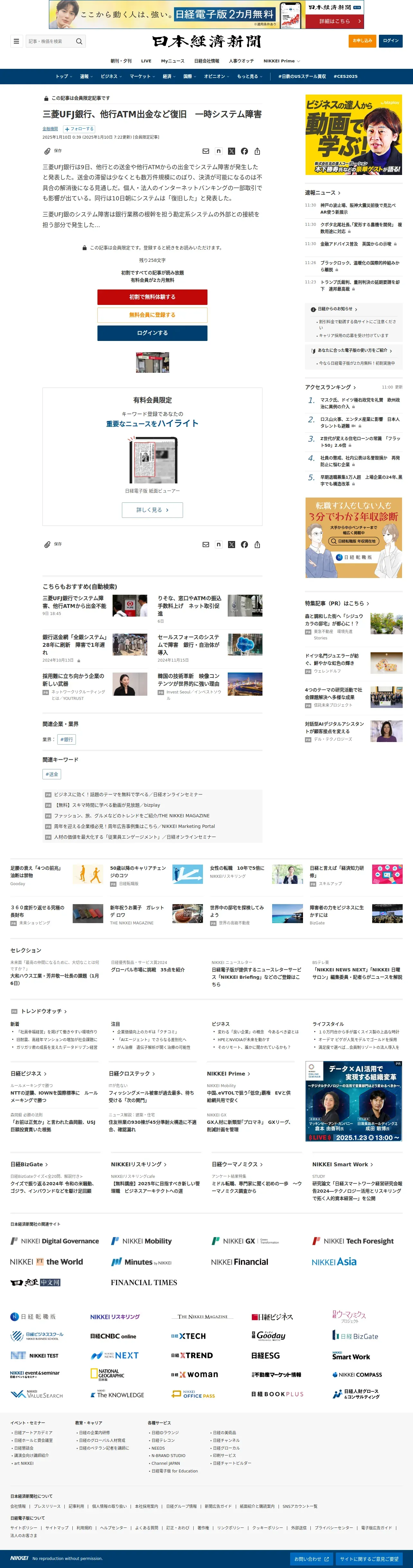Click the clip save icon below the article
This screenshot has width=413, height=1568.
pyautogui.click(x=48, y=544)
